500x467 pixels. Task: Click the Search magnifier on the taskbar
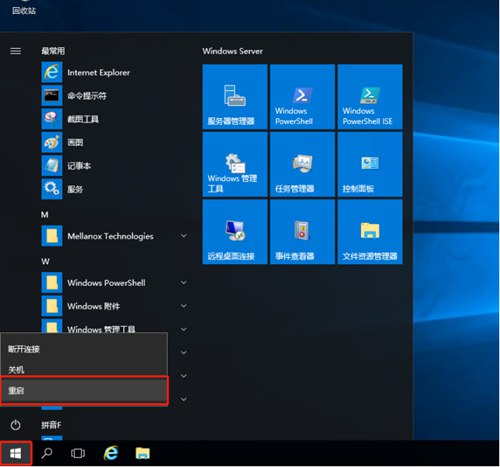pyautogui.click(x=47, y=453)
